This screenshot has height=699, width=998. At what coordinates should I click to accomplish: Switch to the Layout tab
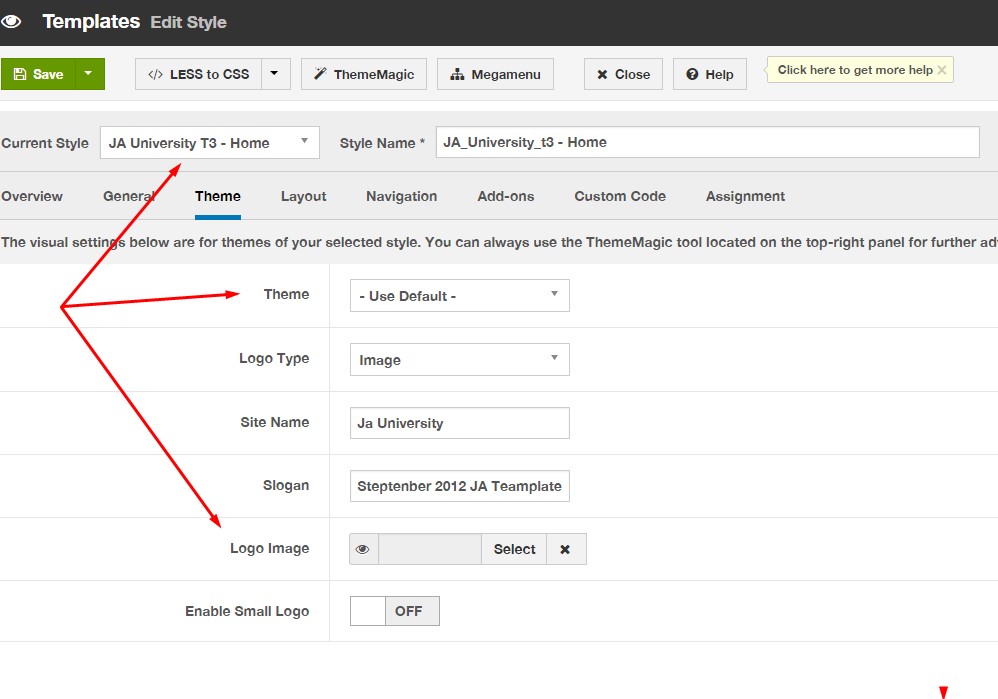[303, 196]
